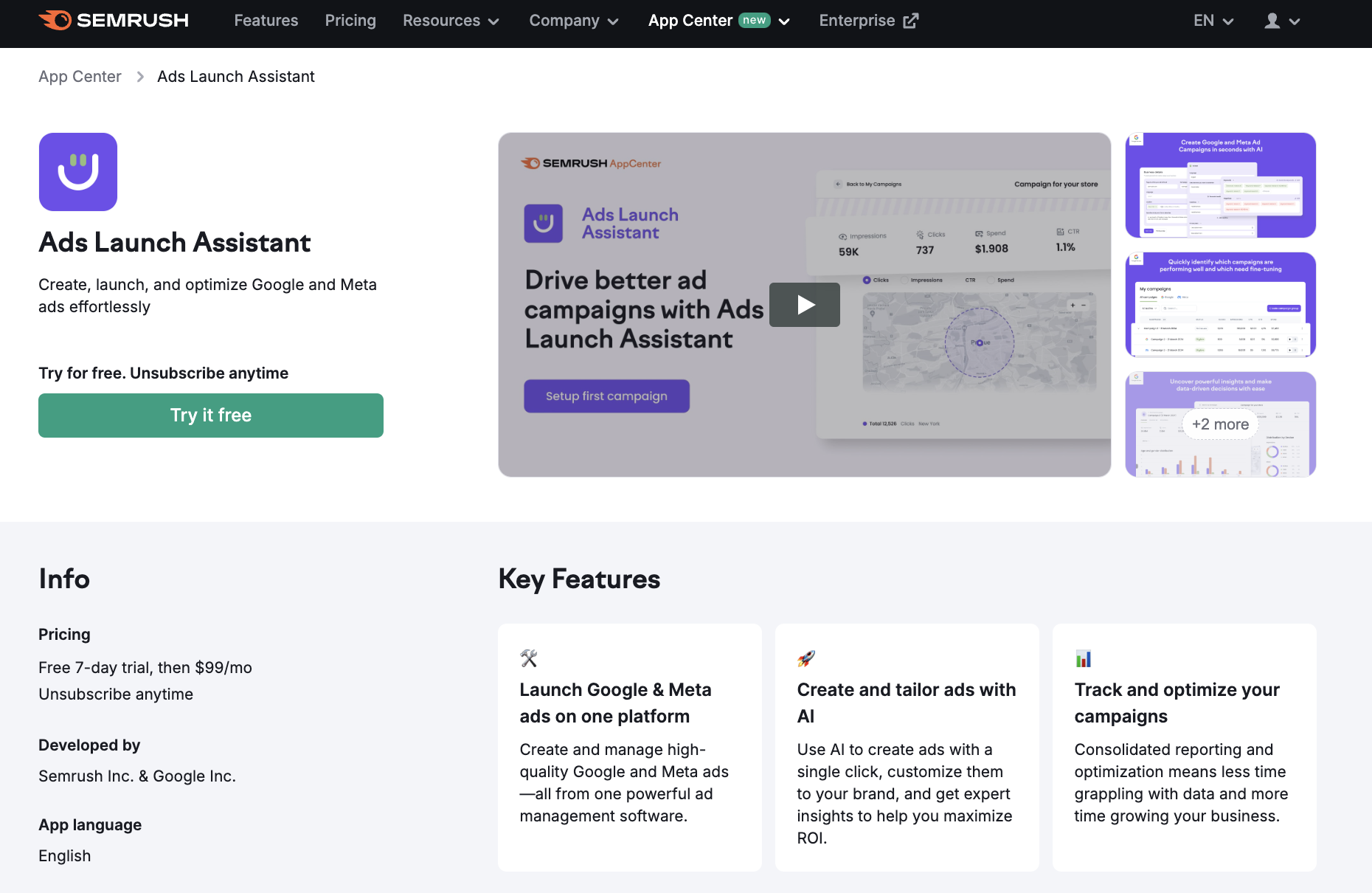Viewport: 1372px width, 893px height.
Task: Click the Create, launch, and optimize description text
Action: tap(208, 296)
